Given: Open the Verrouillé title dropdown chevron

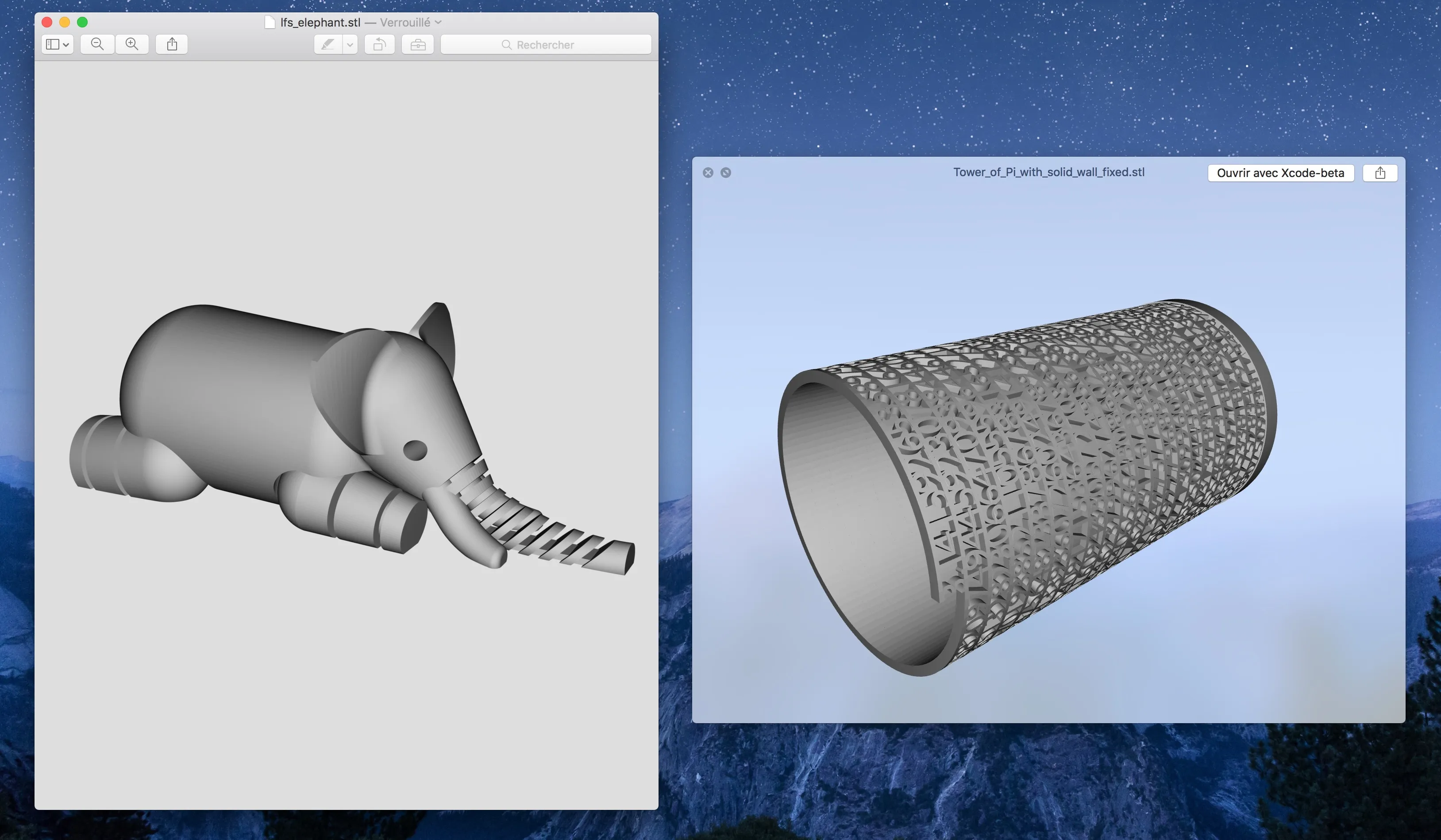Looking at the screenshot, I should point(439,22).
